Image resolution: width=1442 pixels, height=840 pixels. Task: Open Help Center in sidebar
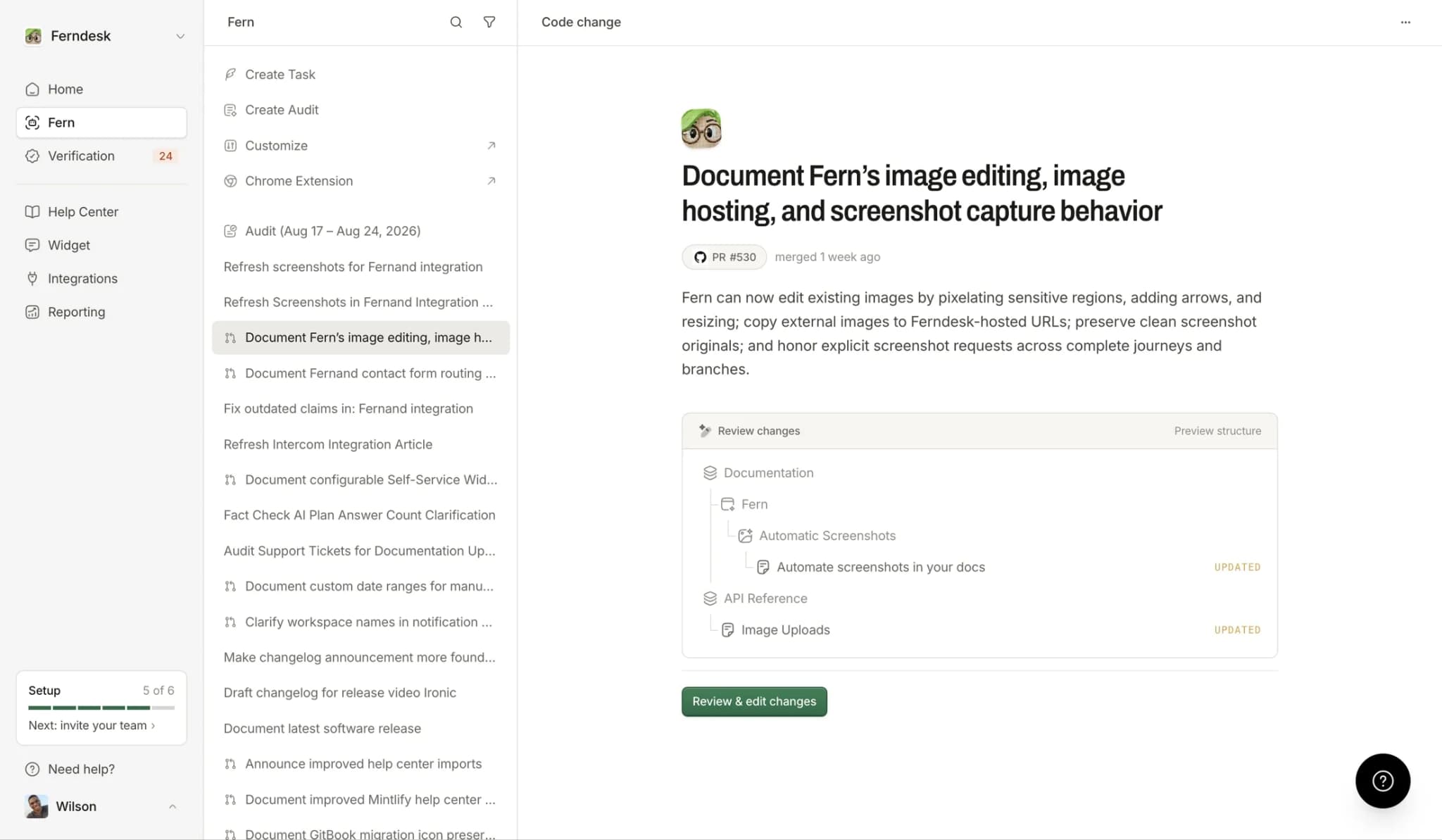101,212
